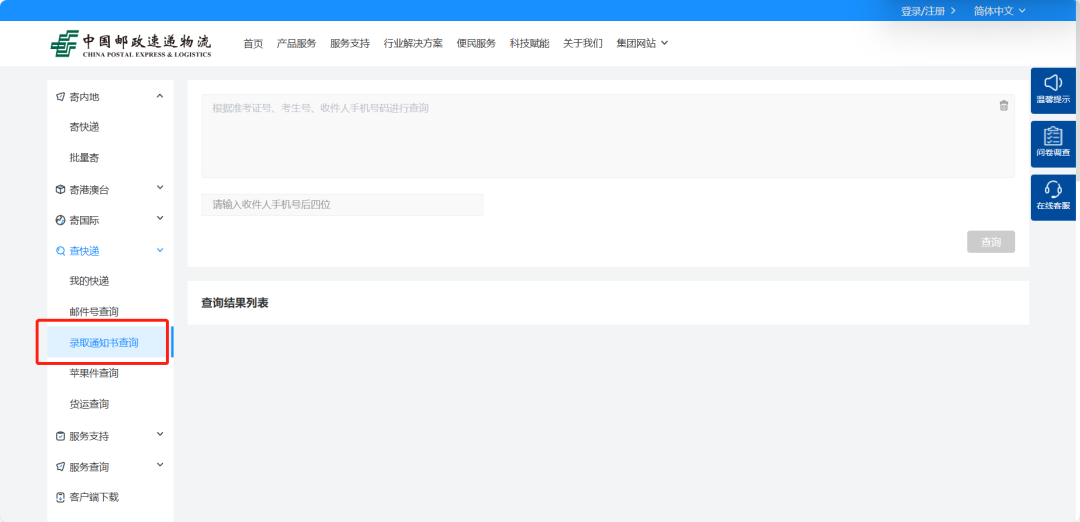This screenshot has height=522, width=1080.
Task: Open 服务支持 in the top navigation
Action: tap(350, 43)
